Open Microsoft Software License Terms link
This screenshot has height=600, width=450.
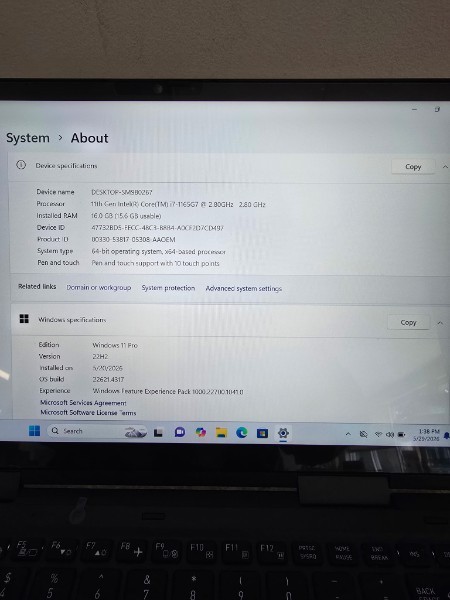click(x=88, y=412)
